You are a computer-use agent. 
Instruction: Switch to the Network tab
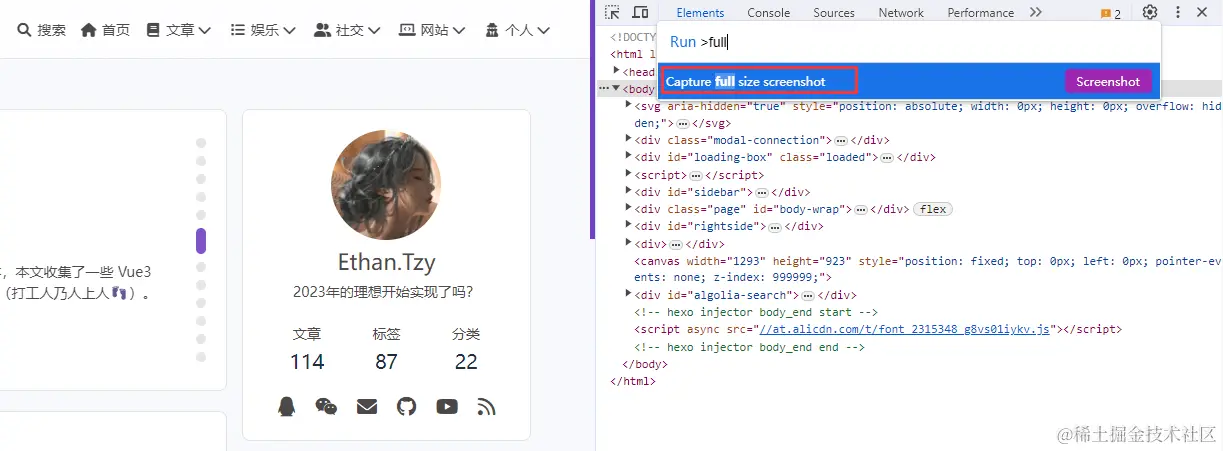[x=901, y=13]
